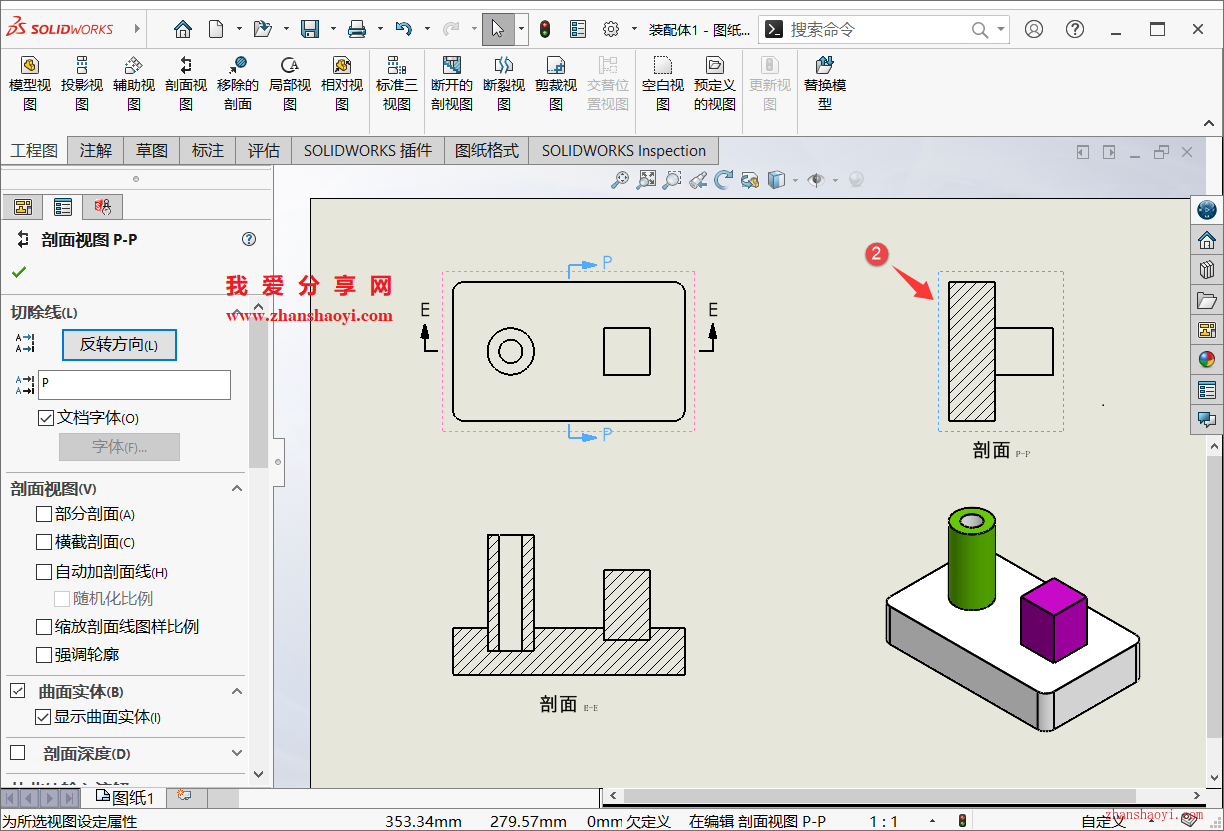The width and height of the screenshot is (1224, 831).
Task: Enable the 横截剖面 checkbox
Action: coord(44,542)
